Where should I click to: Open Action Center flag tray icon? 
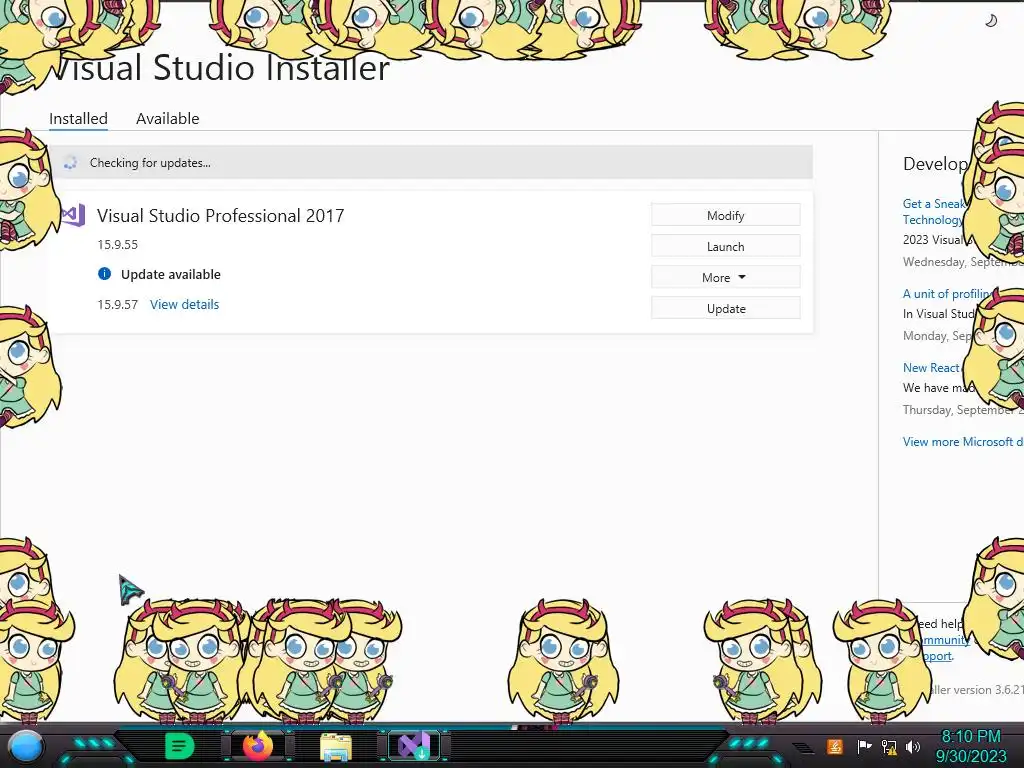coord(864,746)
